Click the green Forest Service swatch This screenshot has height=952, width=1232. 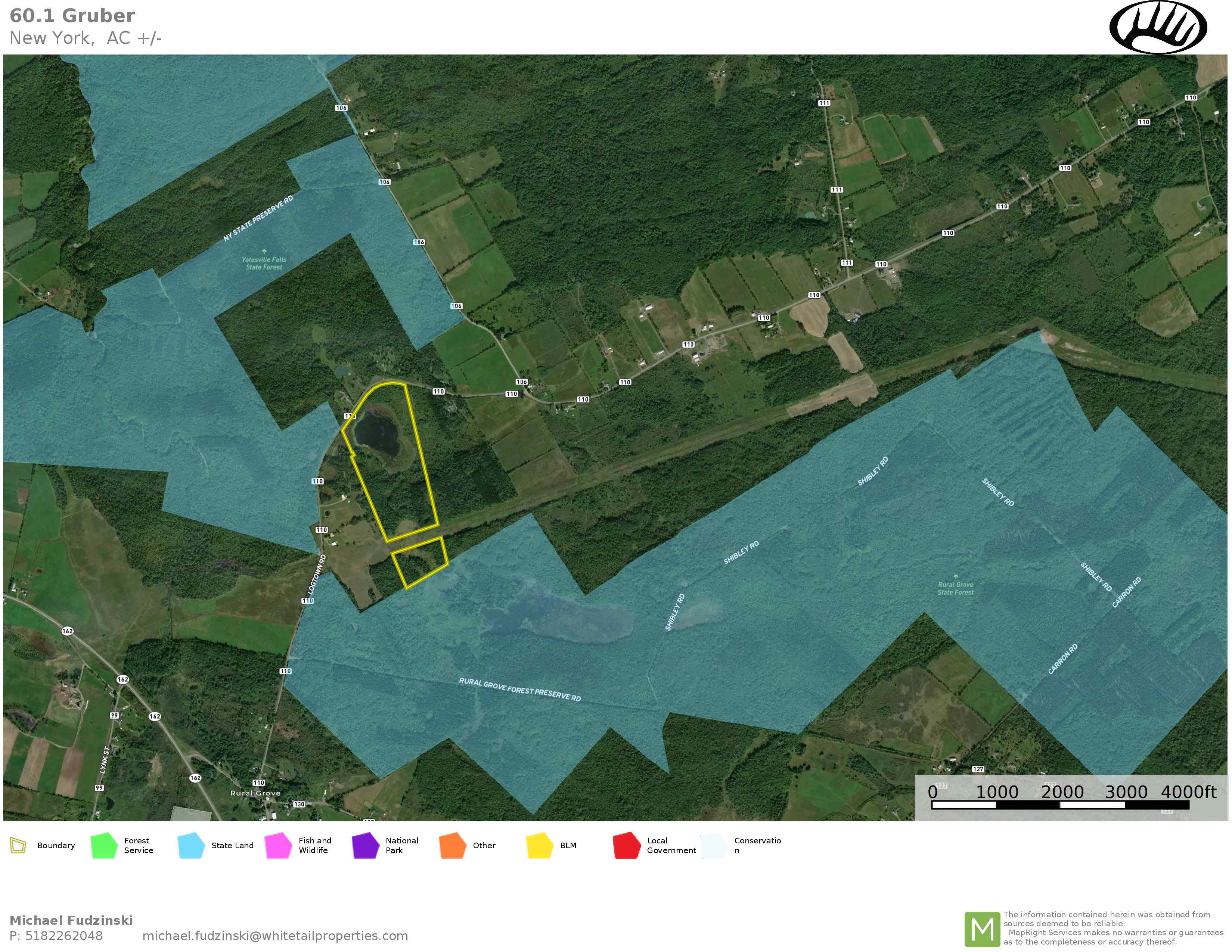(104, 845)
